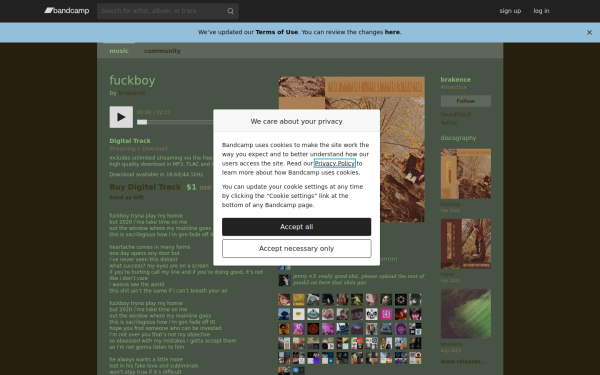The width and height of the screenshot is (600, 375).
Task: Open the discography heading link
Action: [458, 138]
